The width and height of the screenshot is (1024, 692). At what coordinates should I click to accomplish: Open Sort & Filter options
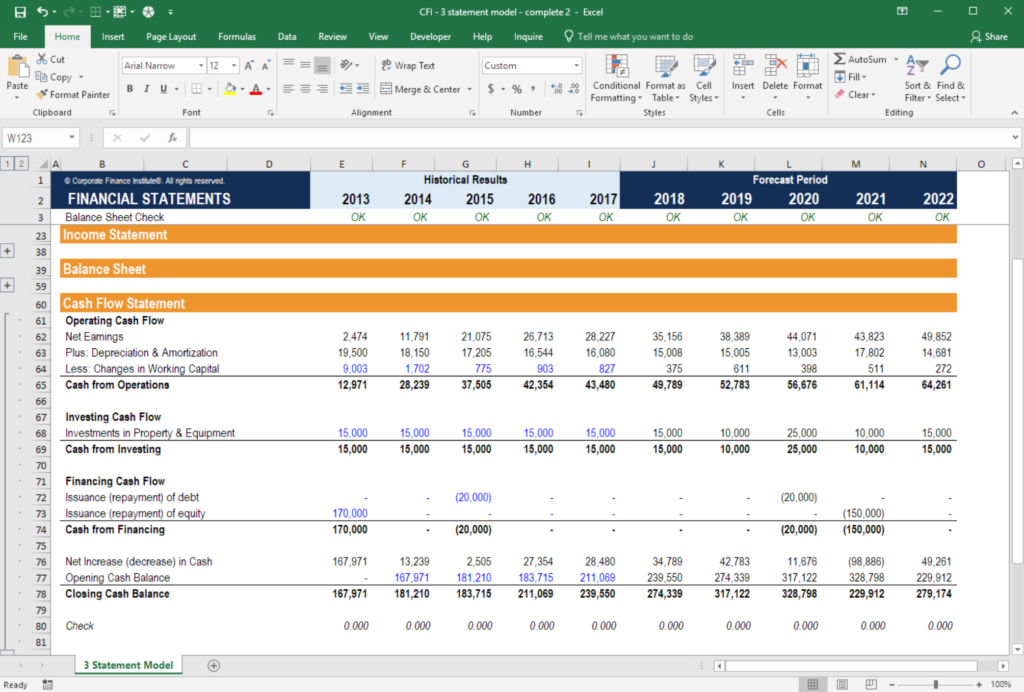(917, 78)
